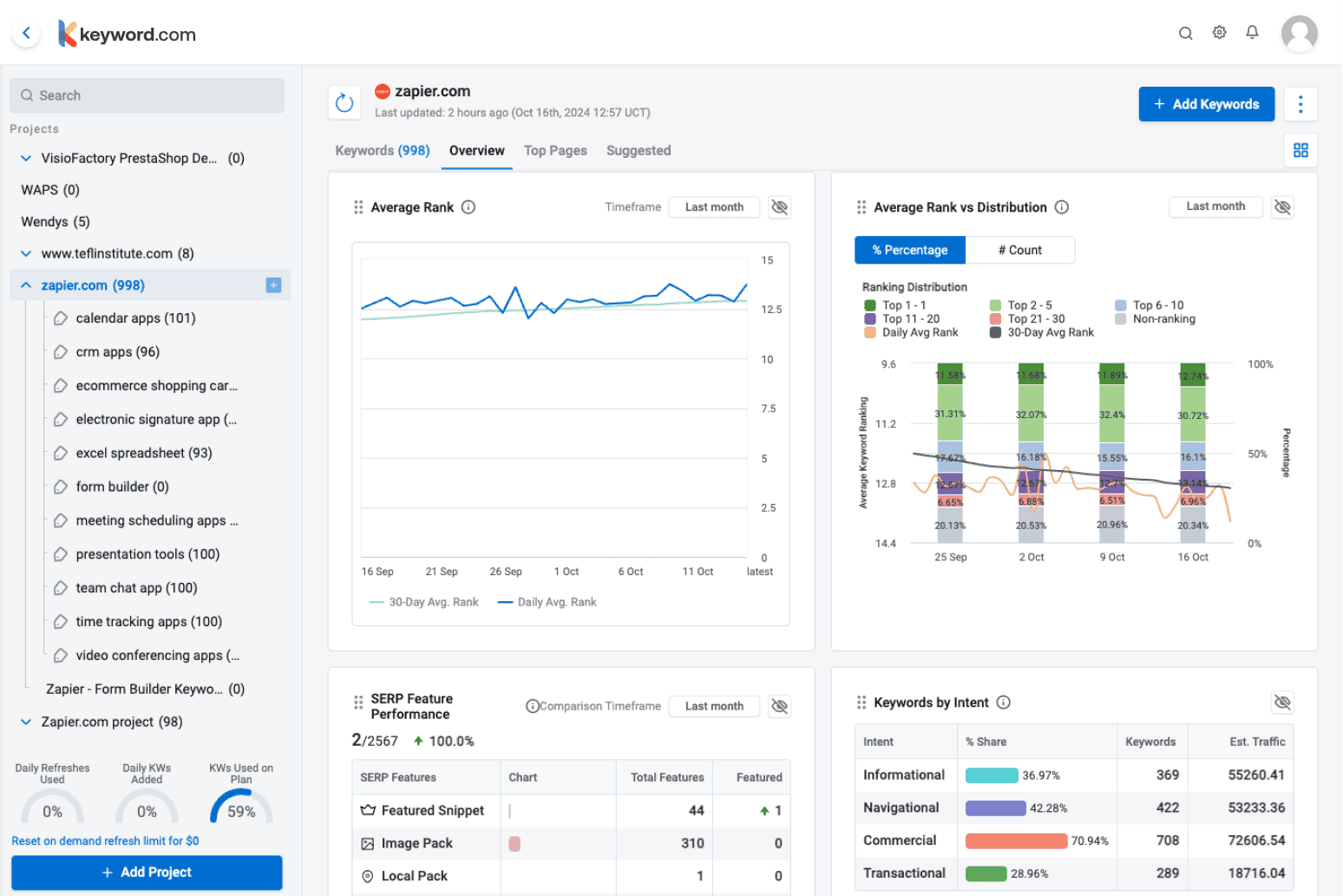
Task: Open presentation tools (100) tag
Action: coord(147,554)
